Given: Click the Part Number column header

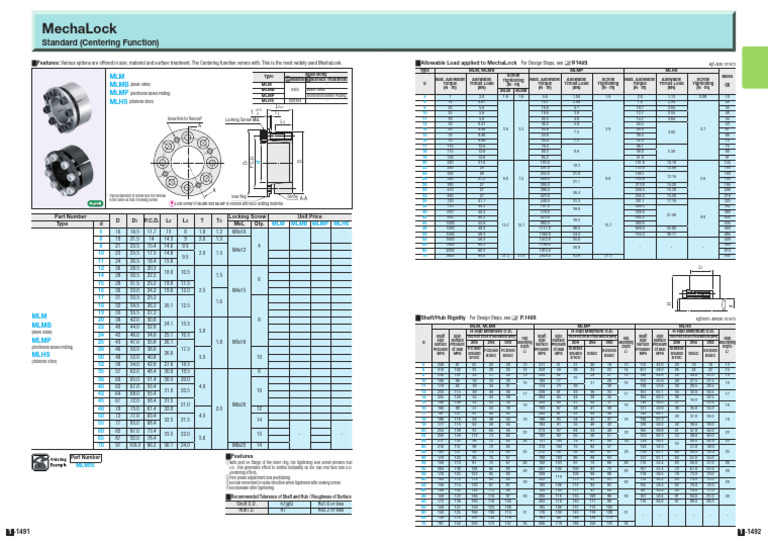Looking at the screenshot, I should (x=70, y=216).
